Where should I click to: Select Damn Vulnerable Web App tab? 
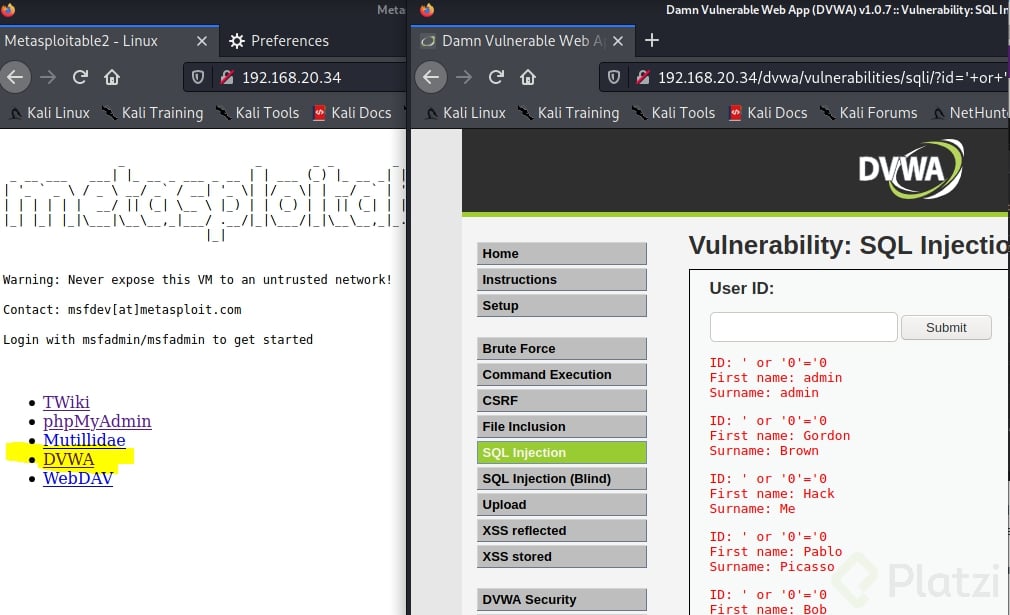(523, 41)
